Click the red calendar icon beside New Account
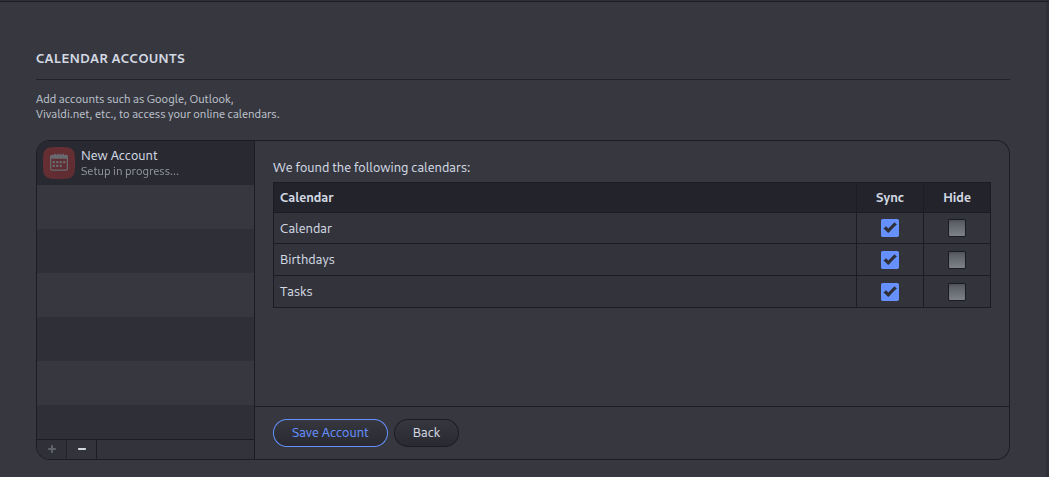 (59, 163)
